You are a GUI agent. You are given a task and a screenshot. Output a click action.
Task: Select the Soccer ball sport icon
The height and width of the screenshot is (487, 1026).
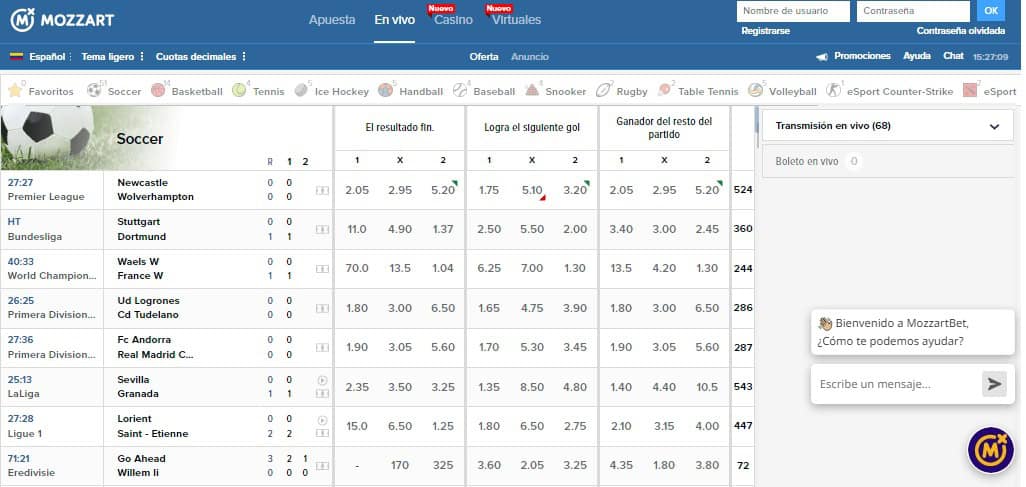(x=94, y=90)
